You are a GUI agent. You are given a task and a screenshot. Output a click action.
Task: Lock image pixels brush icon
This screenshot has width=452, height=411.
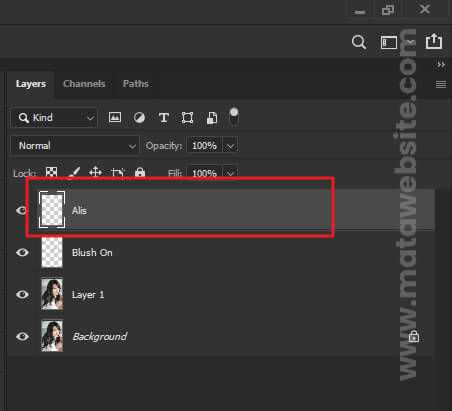(74, 172)
